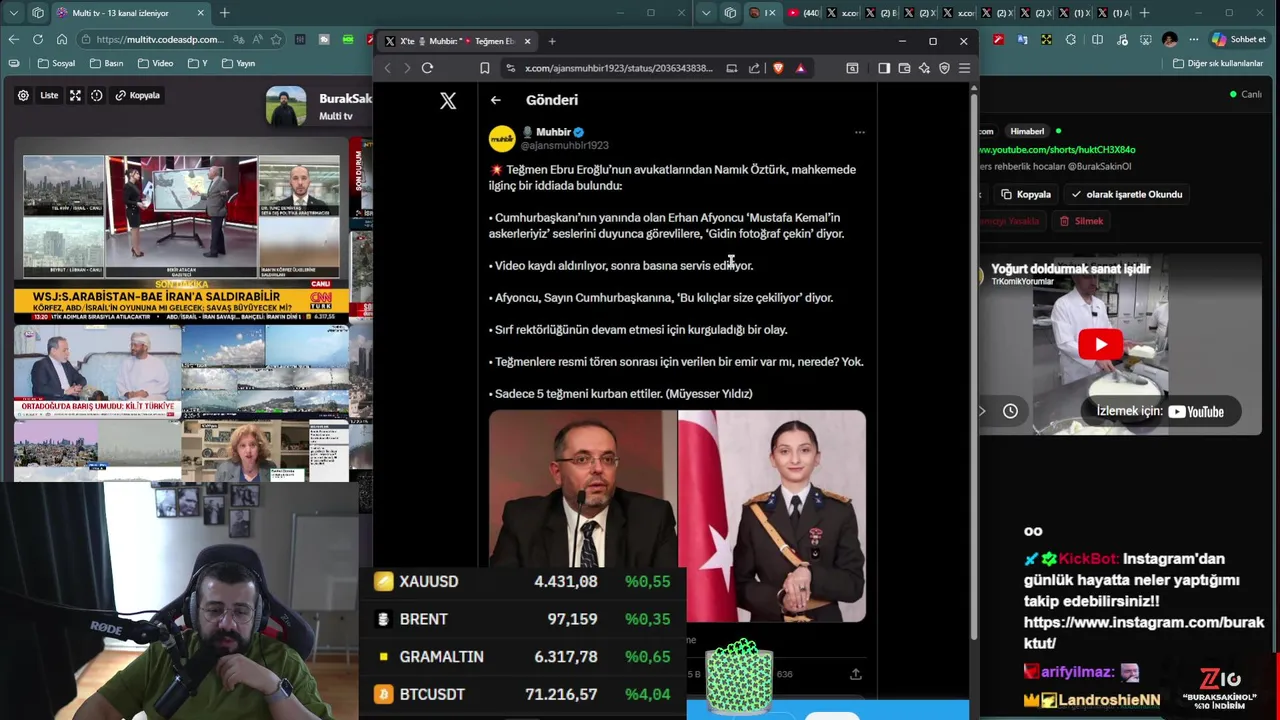
Task: Toggle Brave sidebar panel
Action: pos(884,68)
